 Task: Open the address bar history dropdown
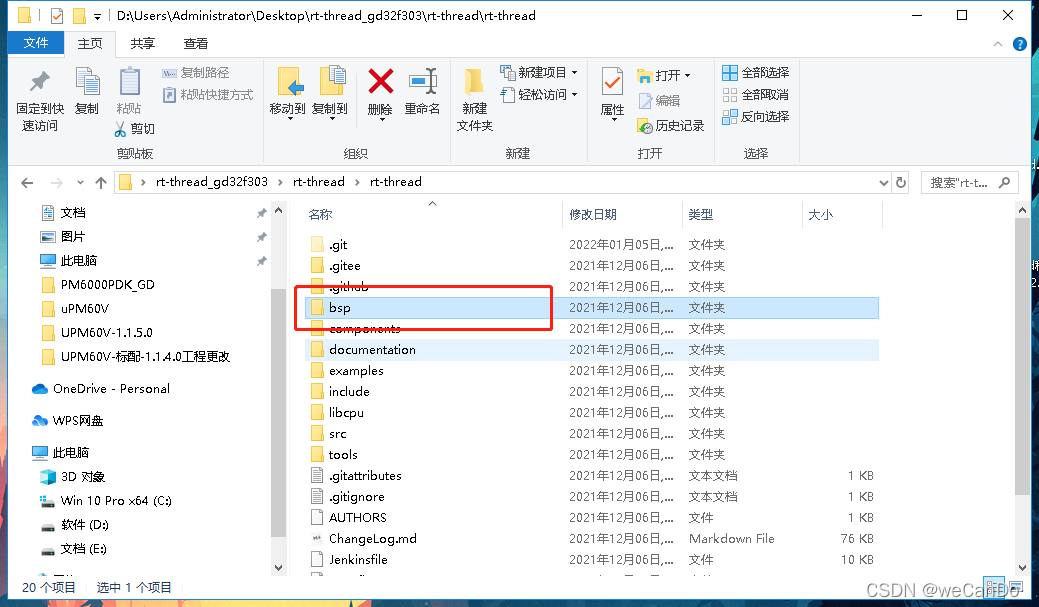click(883, 183)
